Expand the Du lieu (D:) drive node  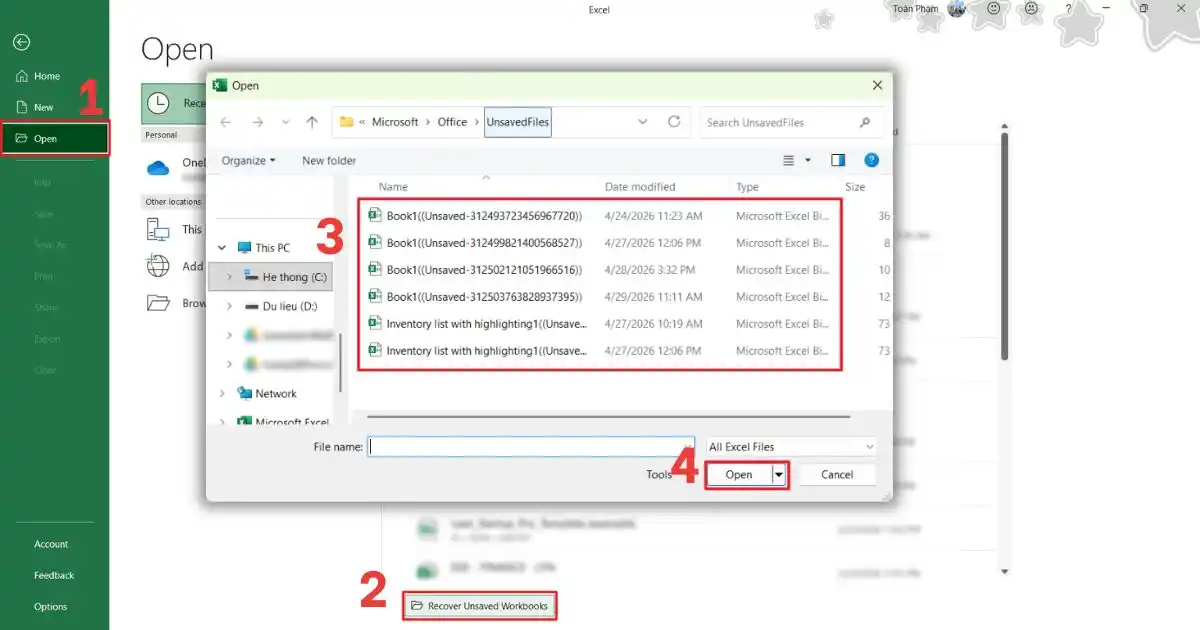tap(230, 306)
